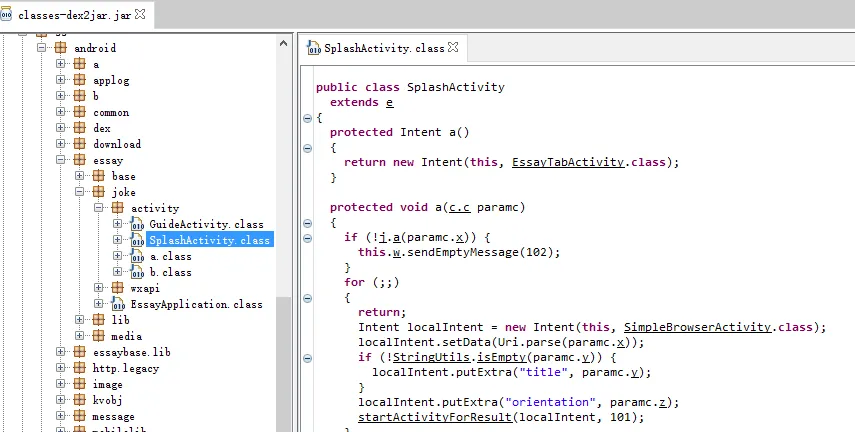
Task: Fold the Intent a() method block
Action: click(x=307, y=148)
